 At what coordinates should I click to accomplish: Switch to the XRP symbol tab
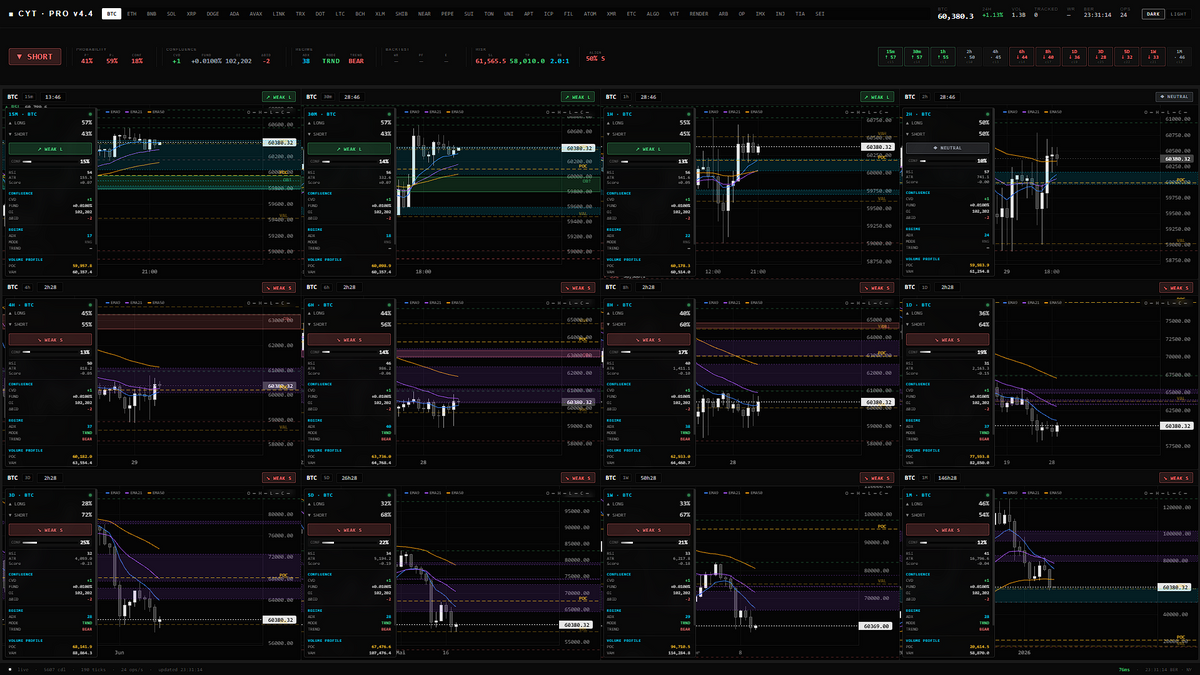191,15
